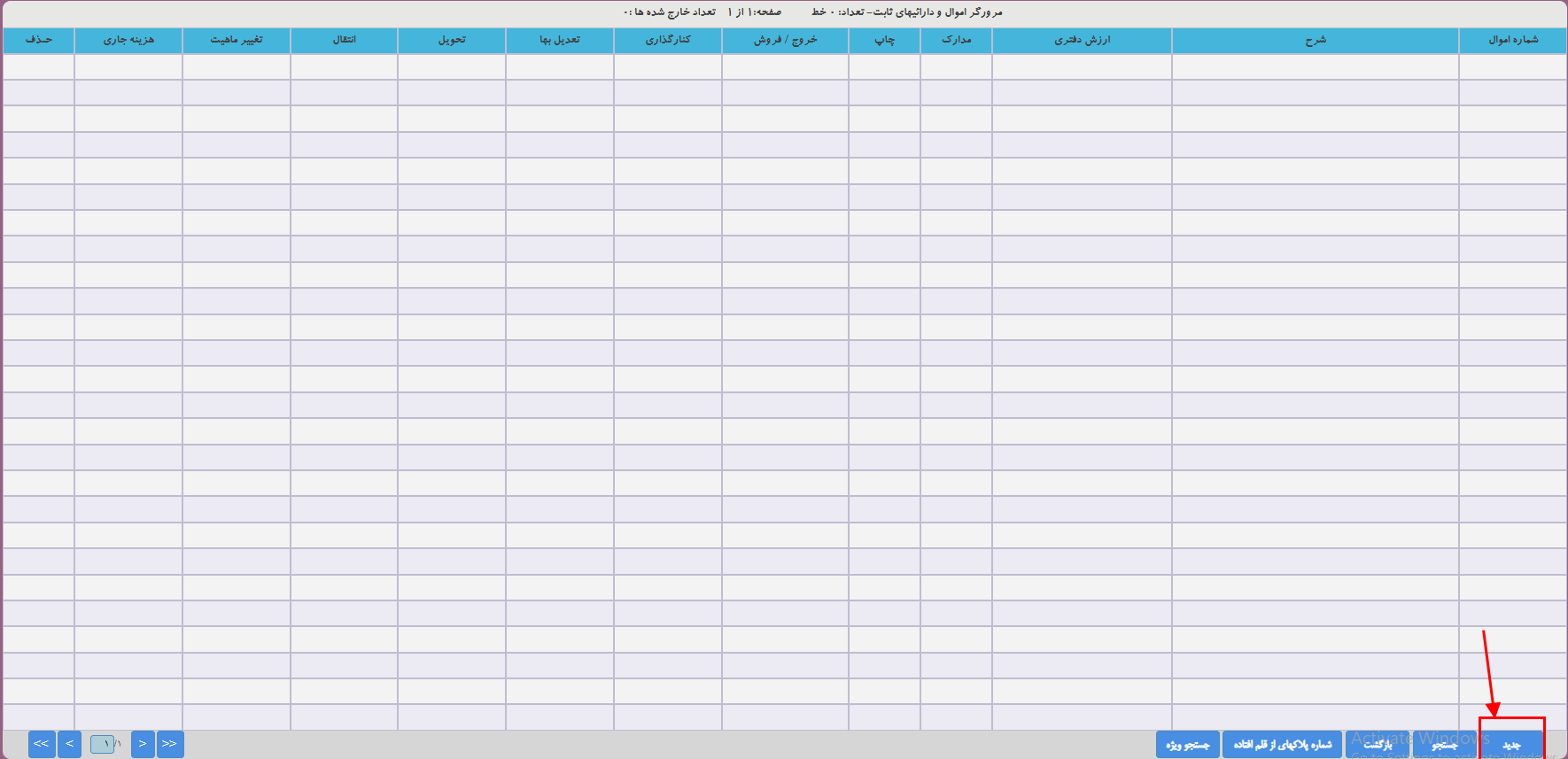Open شماره پلاکهای از قلم افتاده list

click(1282, 745)
